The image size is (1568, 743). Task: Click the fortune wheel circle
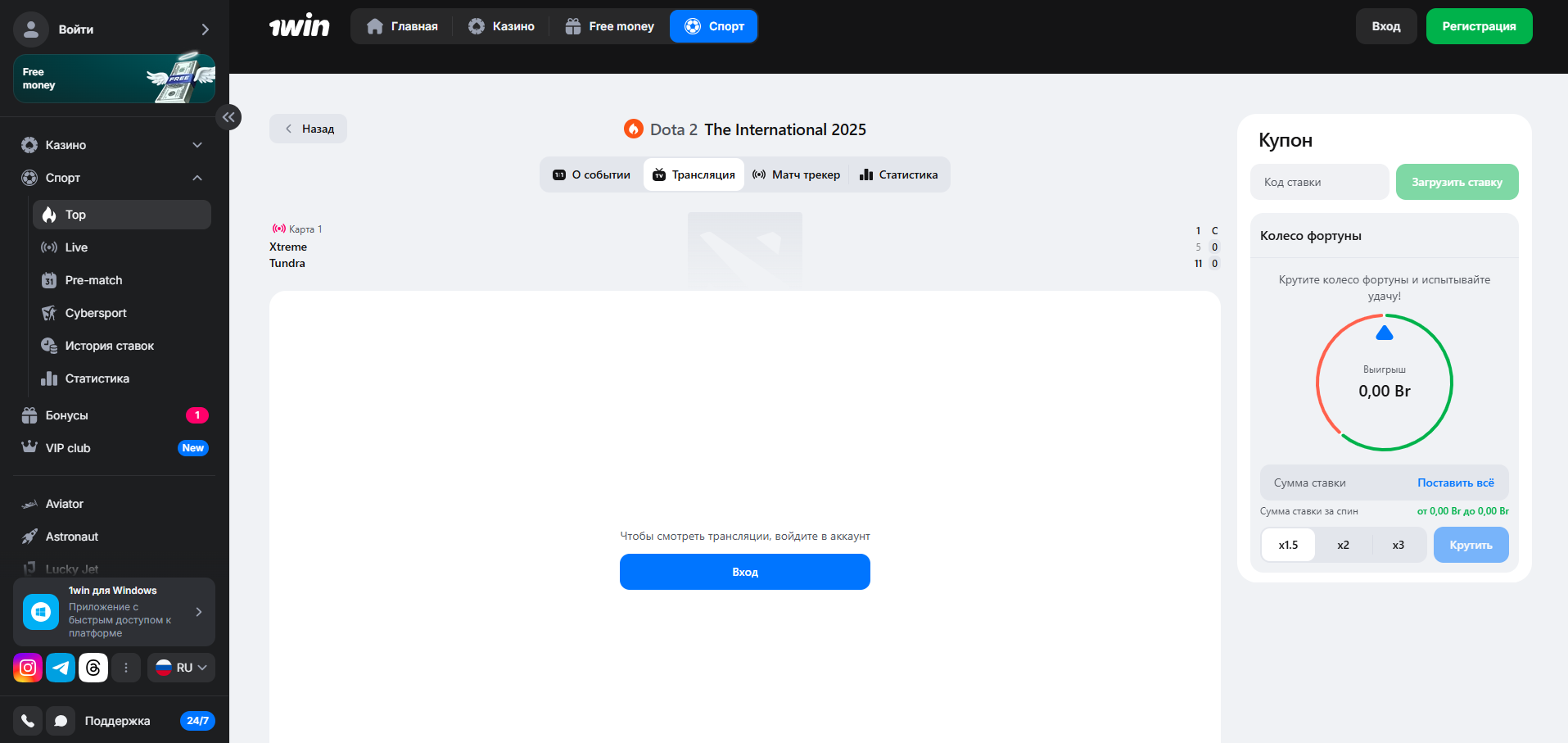[1385, 383]
